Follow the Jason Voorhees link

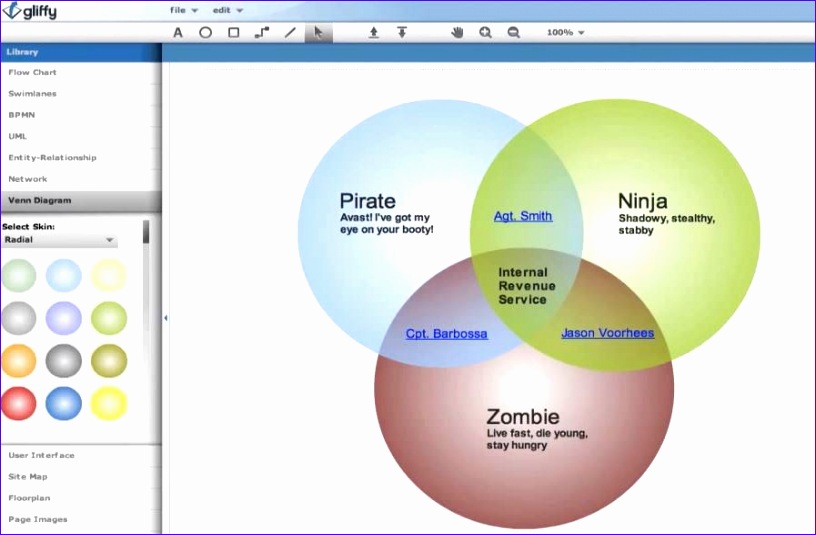click(607, 333)
